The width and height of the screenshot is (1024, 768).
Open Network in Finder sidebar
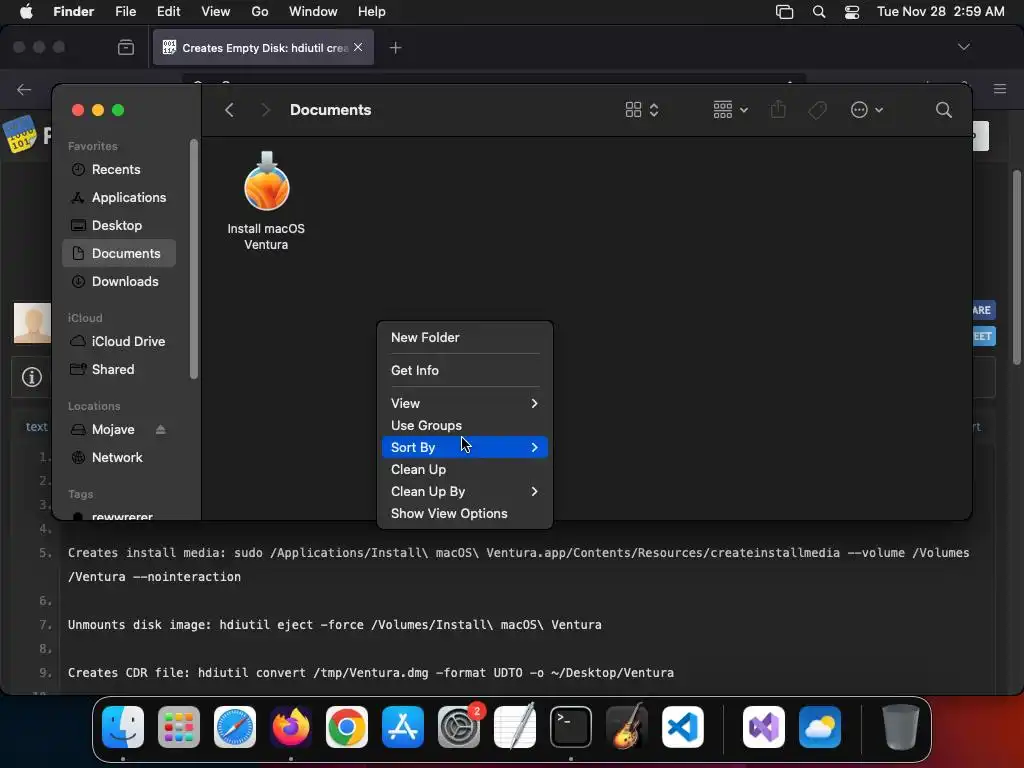coord(119,458)
